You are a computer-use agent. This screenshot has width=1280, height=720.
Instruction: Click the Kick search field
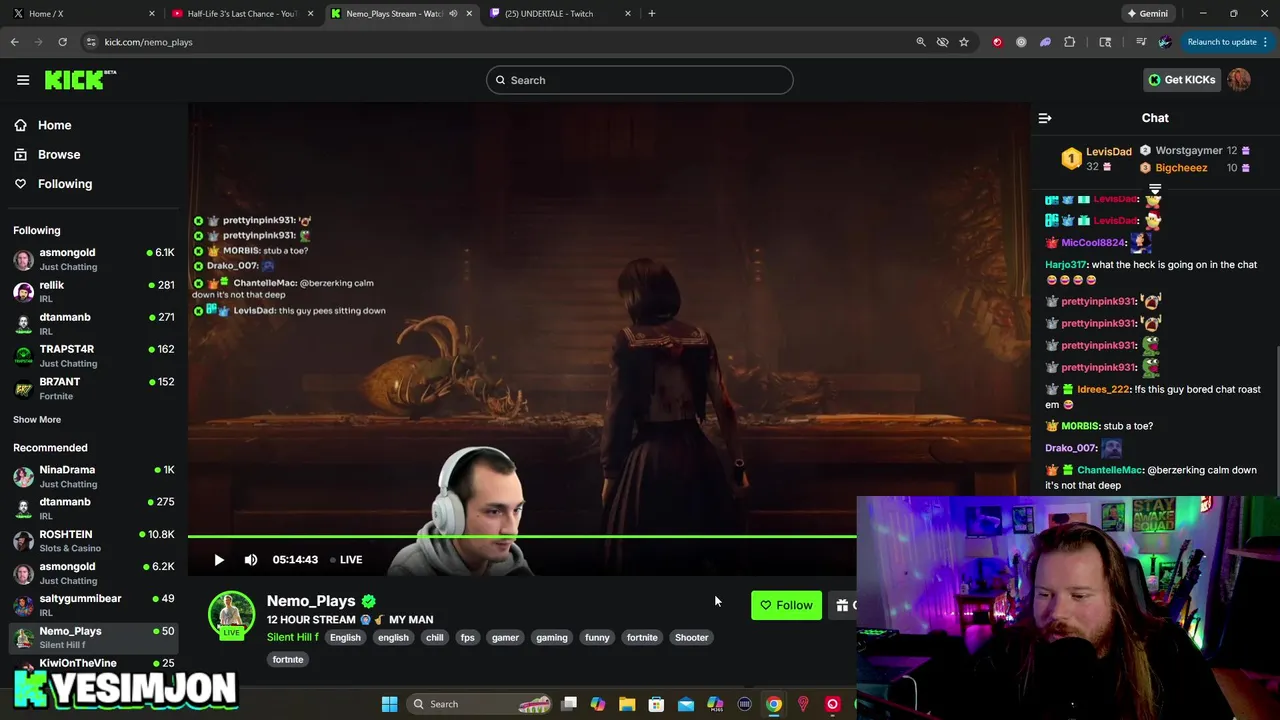640,80
